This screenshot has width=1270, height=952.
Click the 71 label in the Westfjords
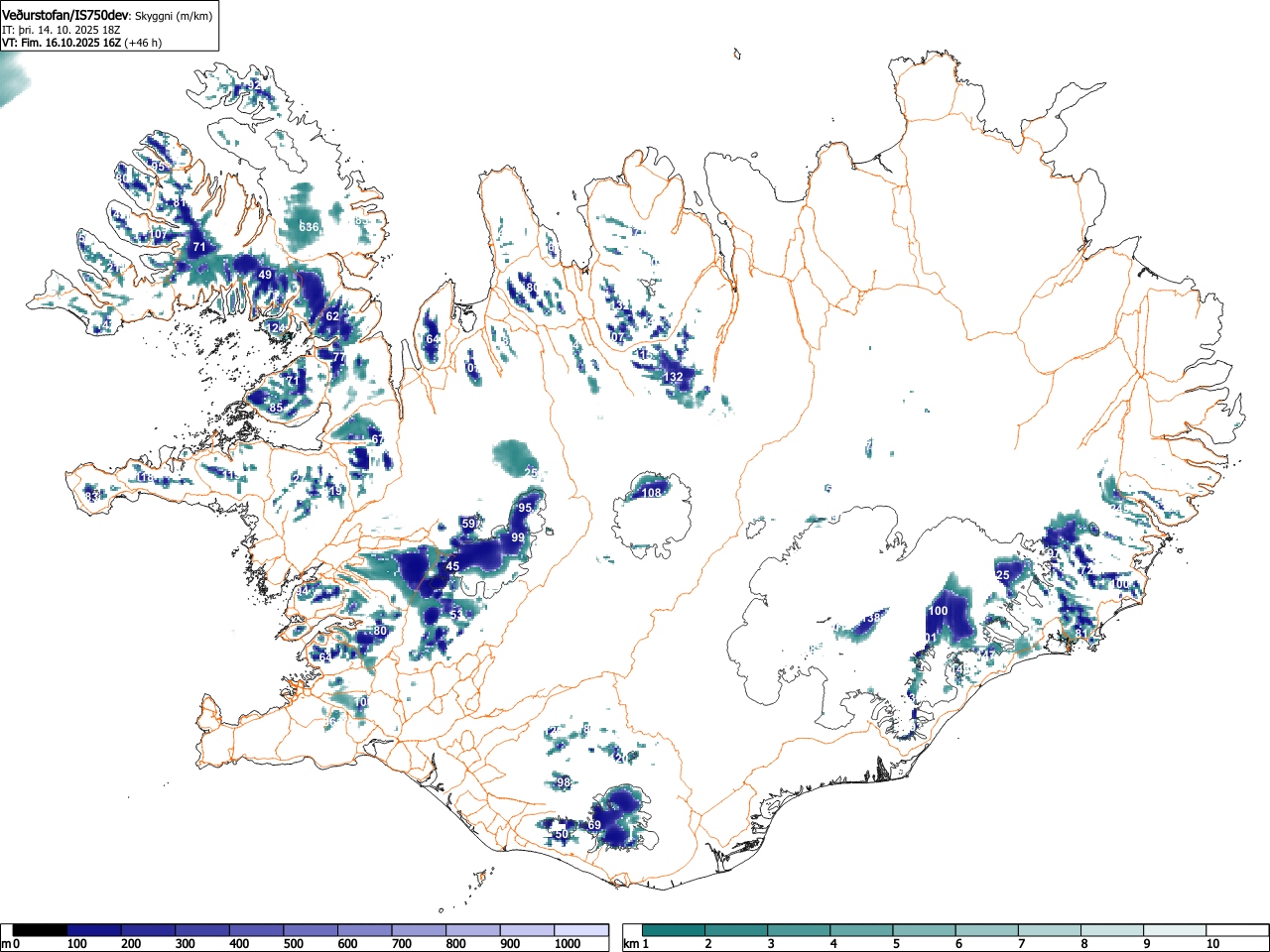coord(198,247)
